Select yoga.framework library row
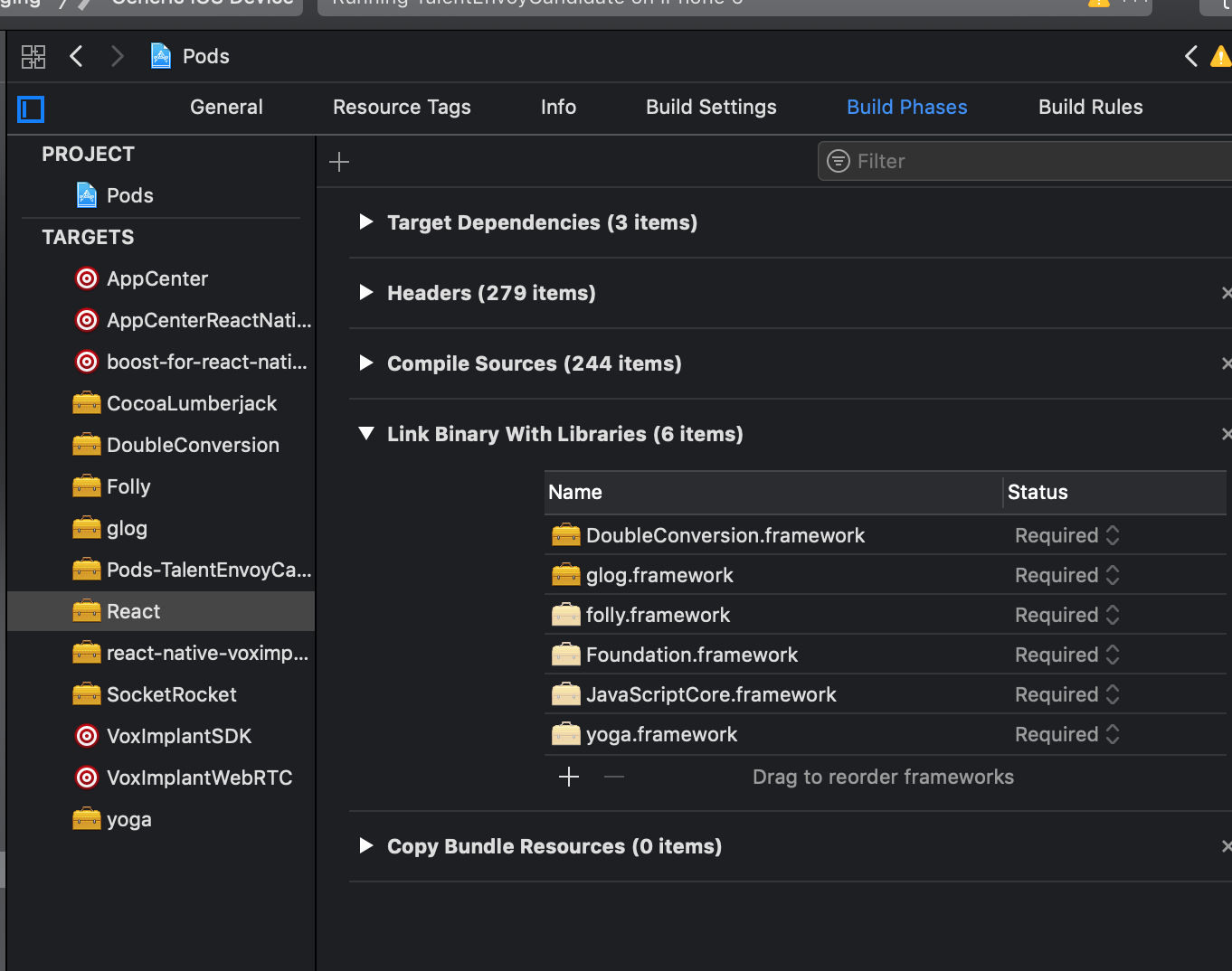 [x=886, y=734]
